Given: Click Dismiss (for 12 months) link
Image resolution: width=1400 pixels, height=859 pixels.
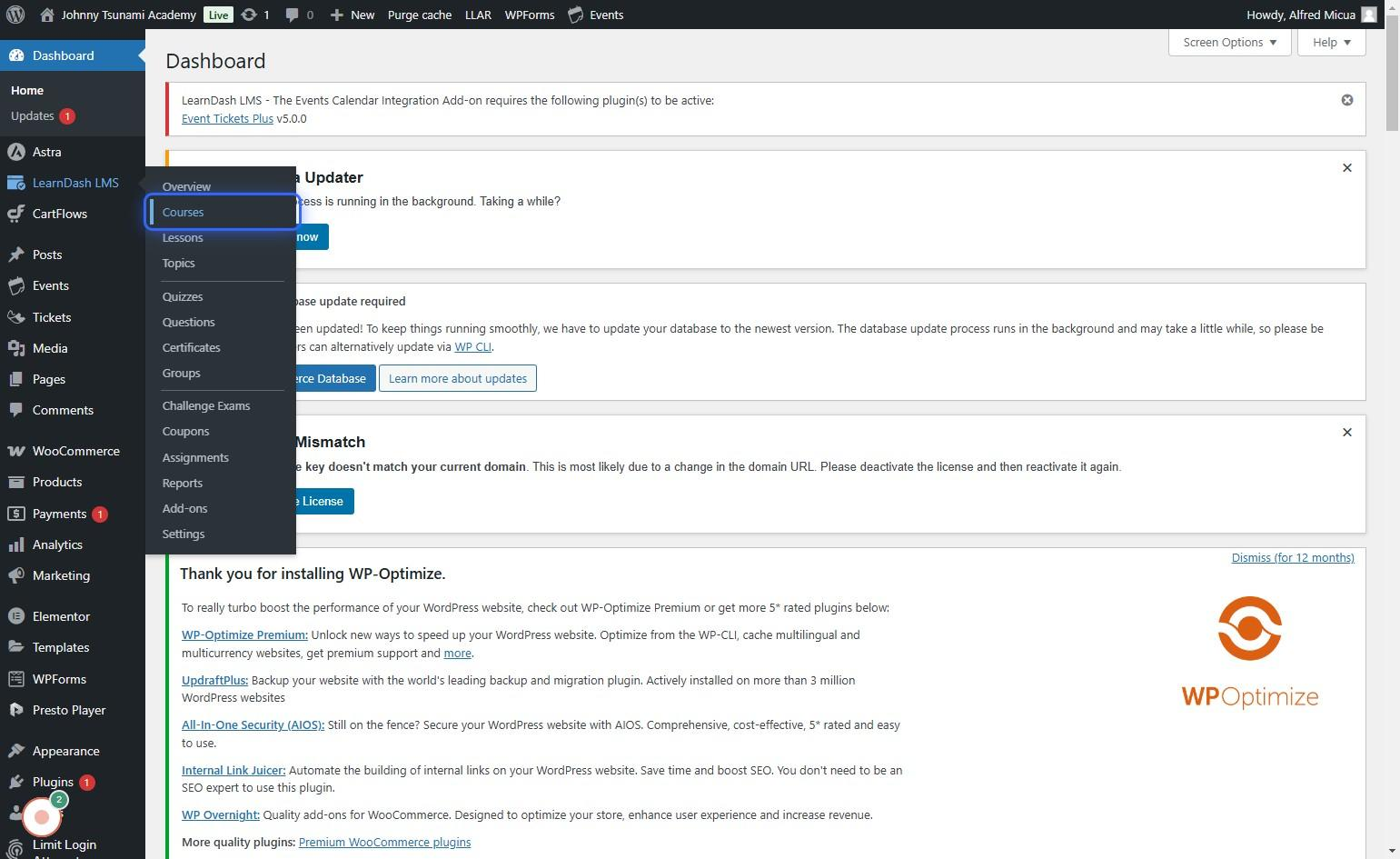Looking at the screenshot, I should pos(1292,557).
